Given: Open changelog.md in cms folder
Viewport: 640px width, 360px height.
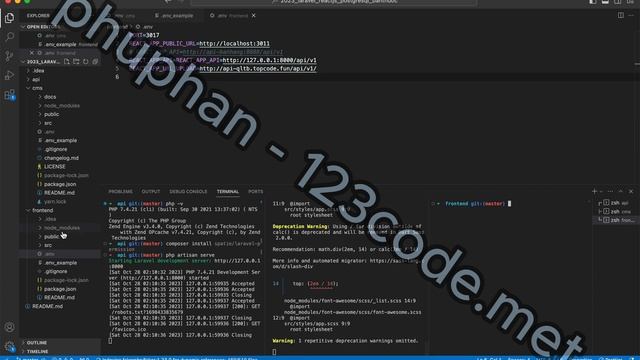Looking at the screenshot, I should click(x=61, y=158).
